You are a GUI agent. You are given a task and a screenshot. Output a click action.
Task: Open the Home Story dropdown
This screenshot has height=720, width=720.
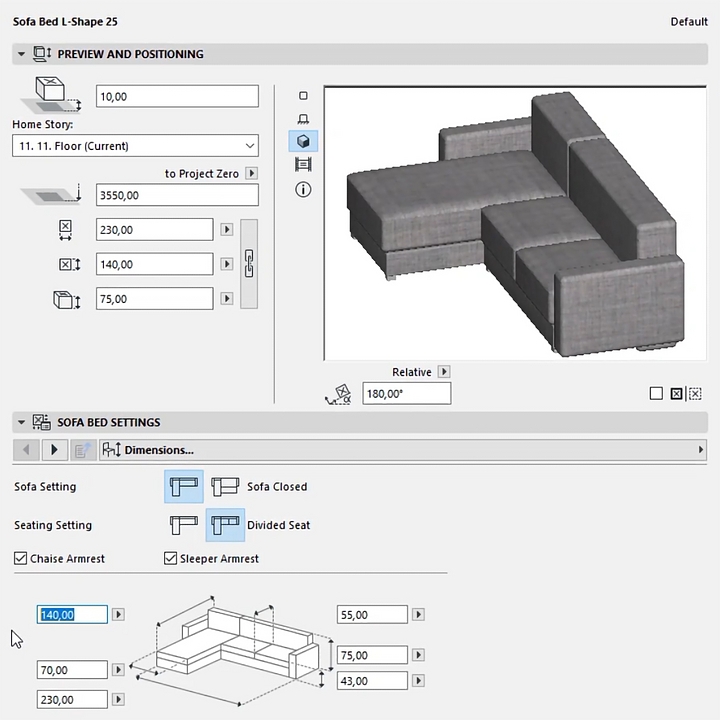(x=135, y=146)
